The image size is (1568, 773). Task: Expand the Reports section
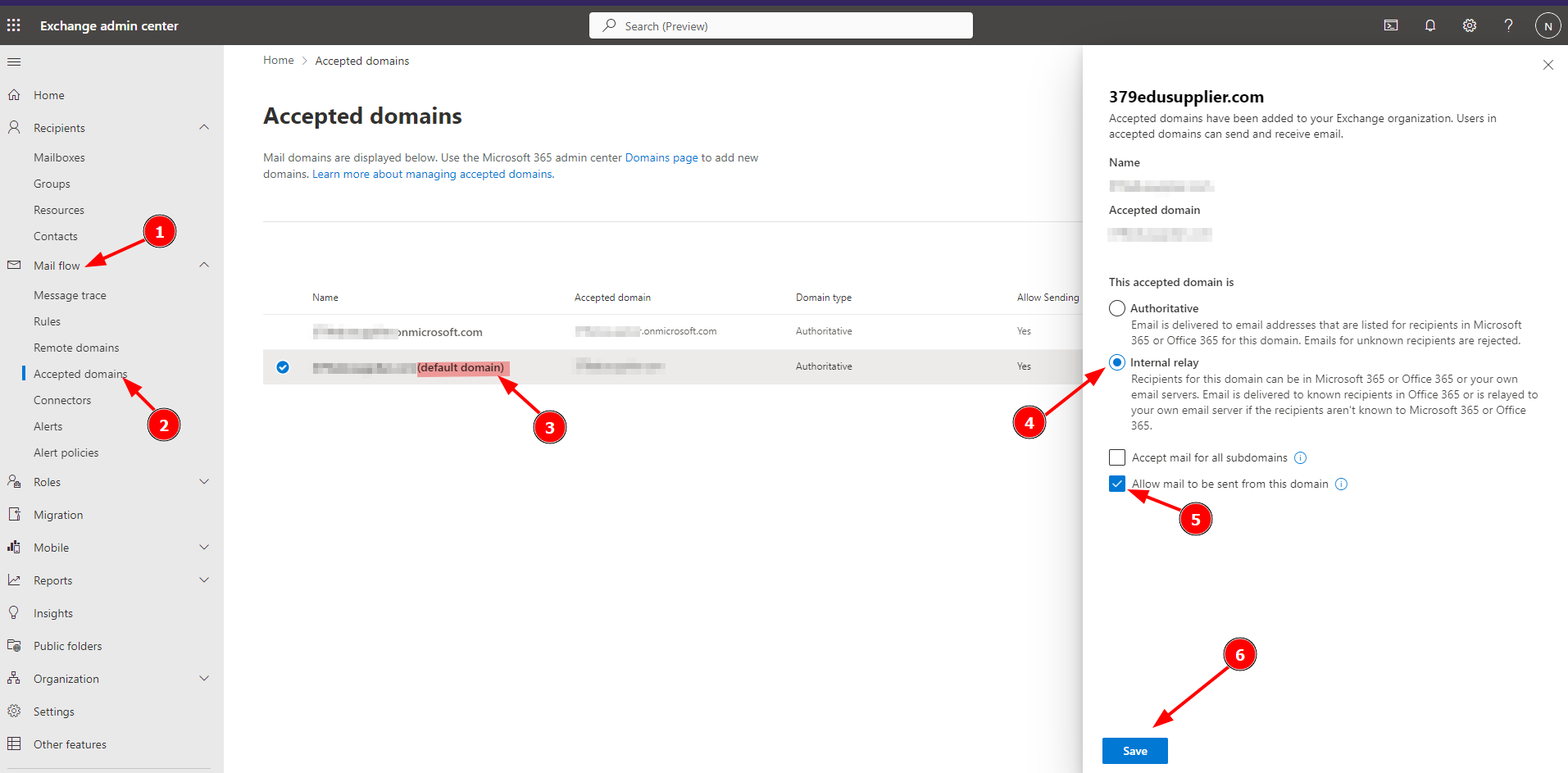pyautogui.click(x=203, y=580)
